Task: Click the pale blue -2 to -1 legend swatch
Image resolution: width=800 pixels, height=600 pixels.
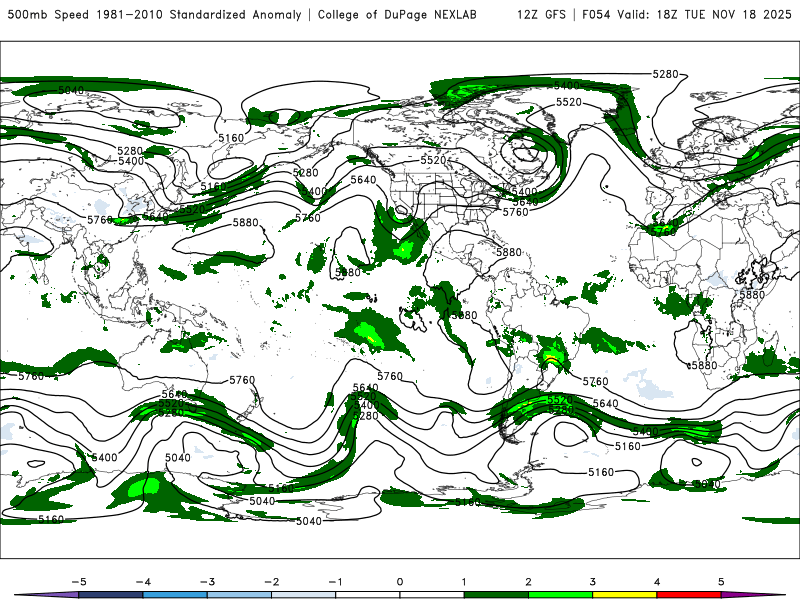Action: tap(304, 595)
